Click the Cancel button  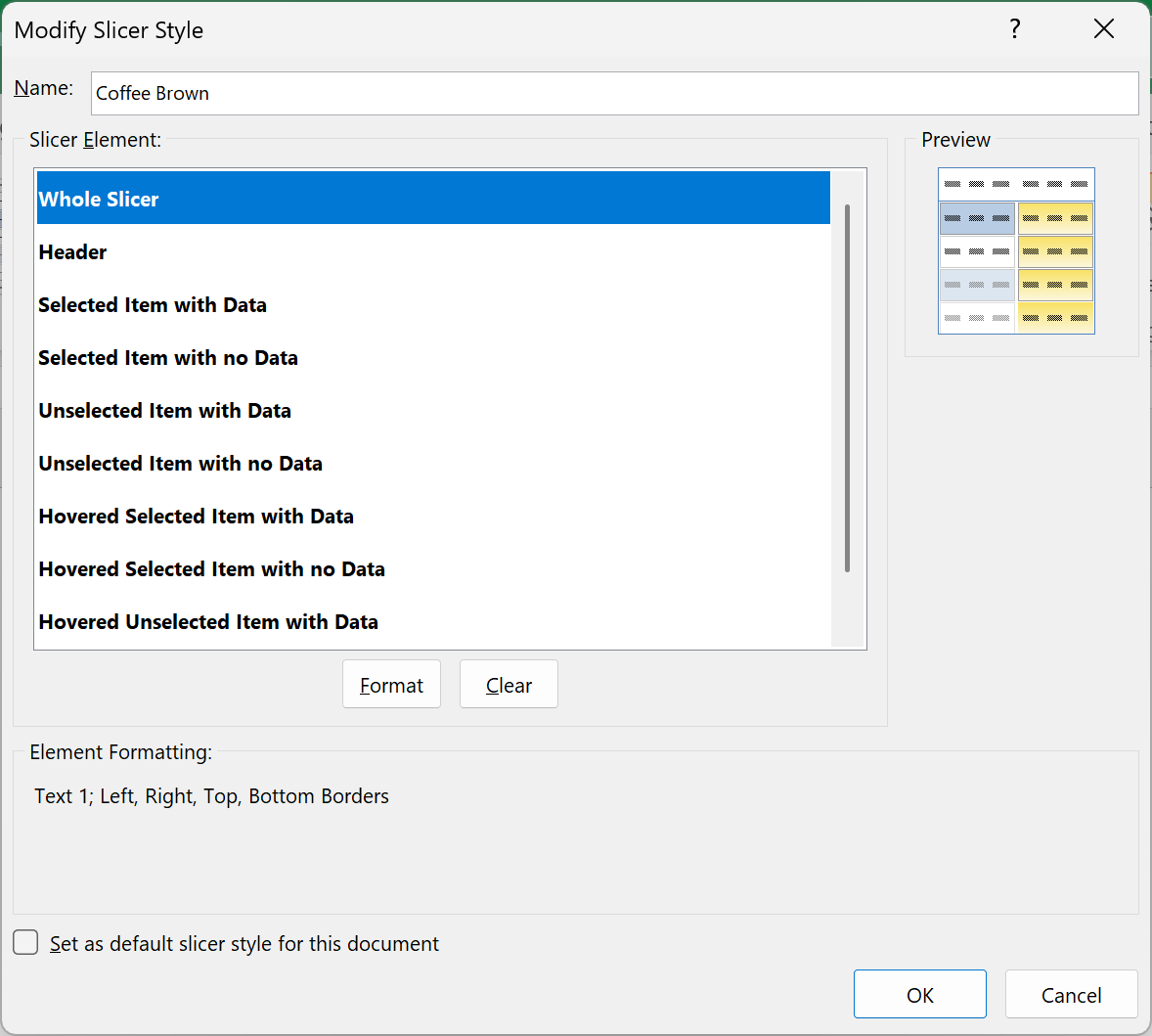(1071, 994)
